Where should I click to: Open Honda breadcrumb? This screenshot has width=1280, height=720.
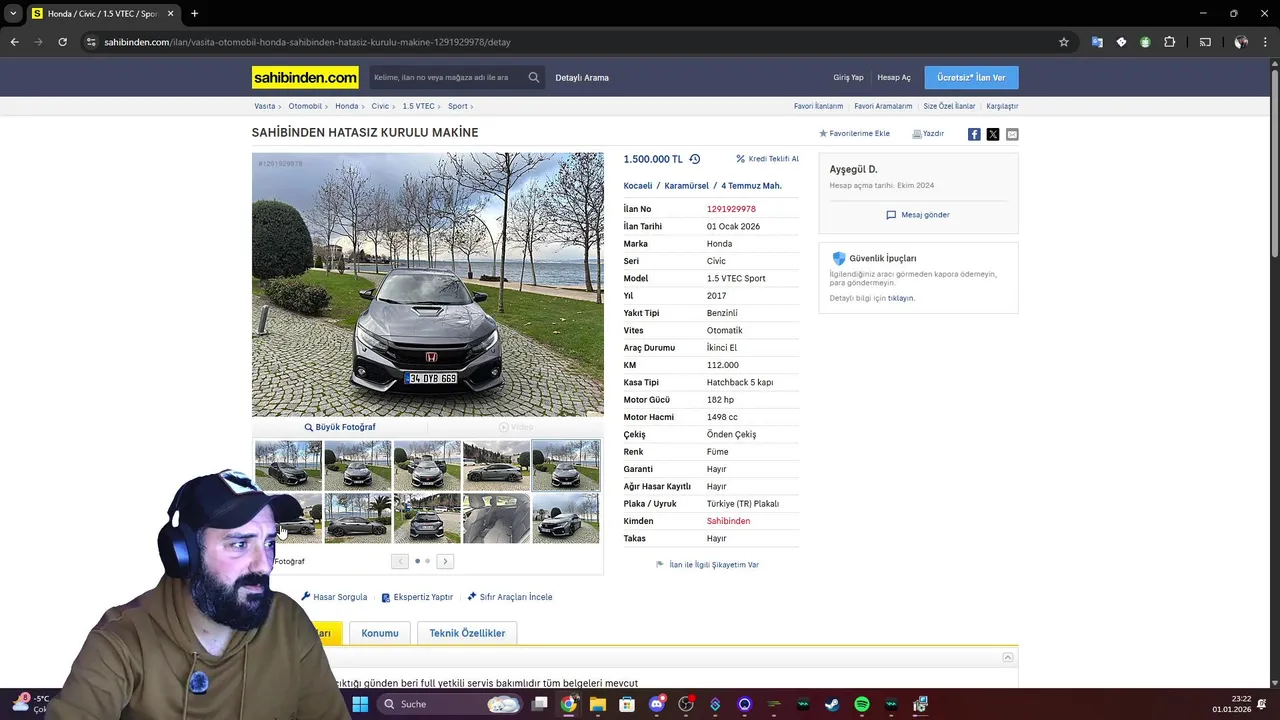pyautogui.click(x=346, y=106)
